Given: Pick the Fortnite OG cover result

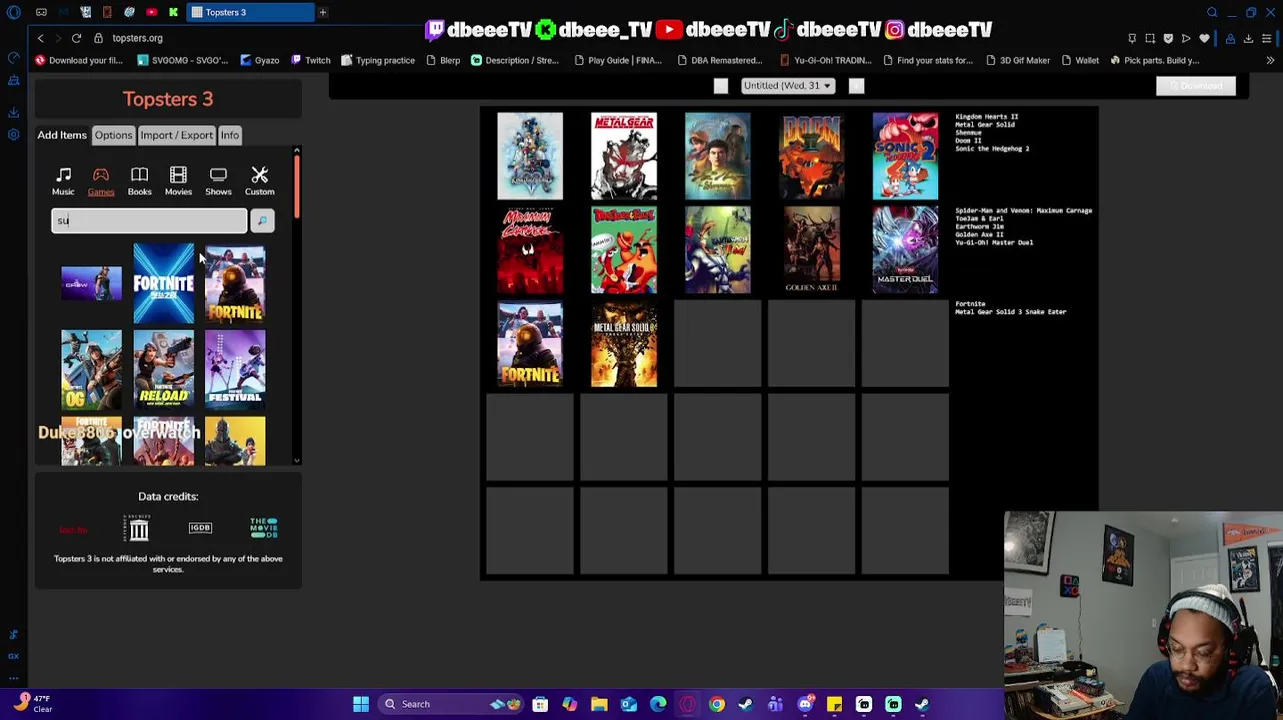Looking at the screenshot, I should pos(91,369).
